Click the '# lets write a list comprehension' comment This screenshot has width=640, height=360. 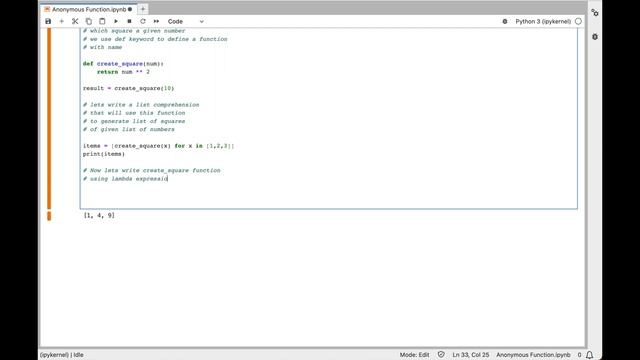141,104
